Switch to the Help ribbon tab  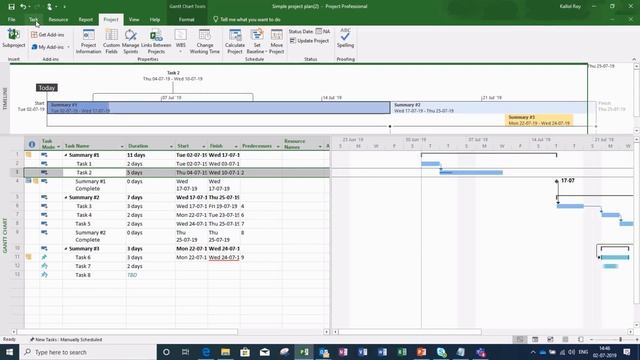coord(155,20)
